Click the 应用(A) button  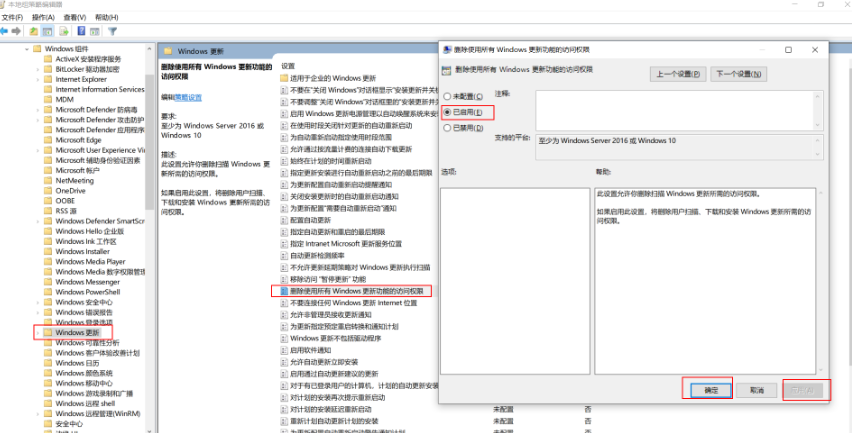pos(803,391)
